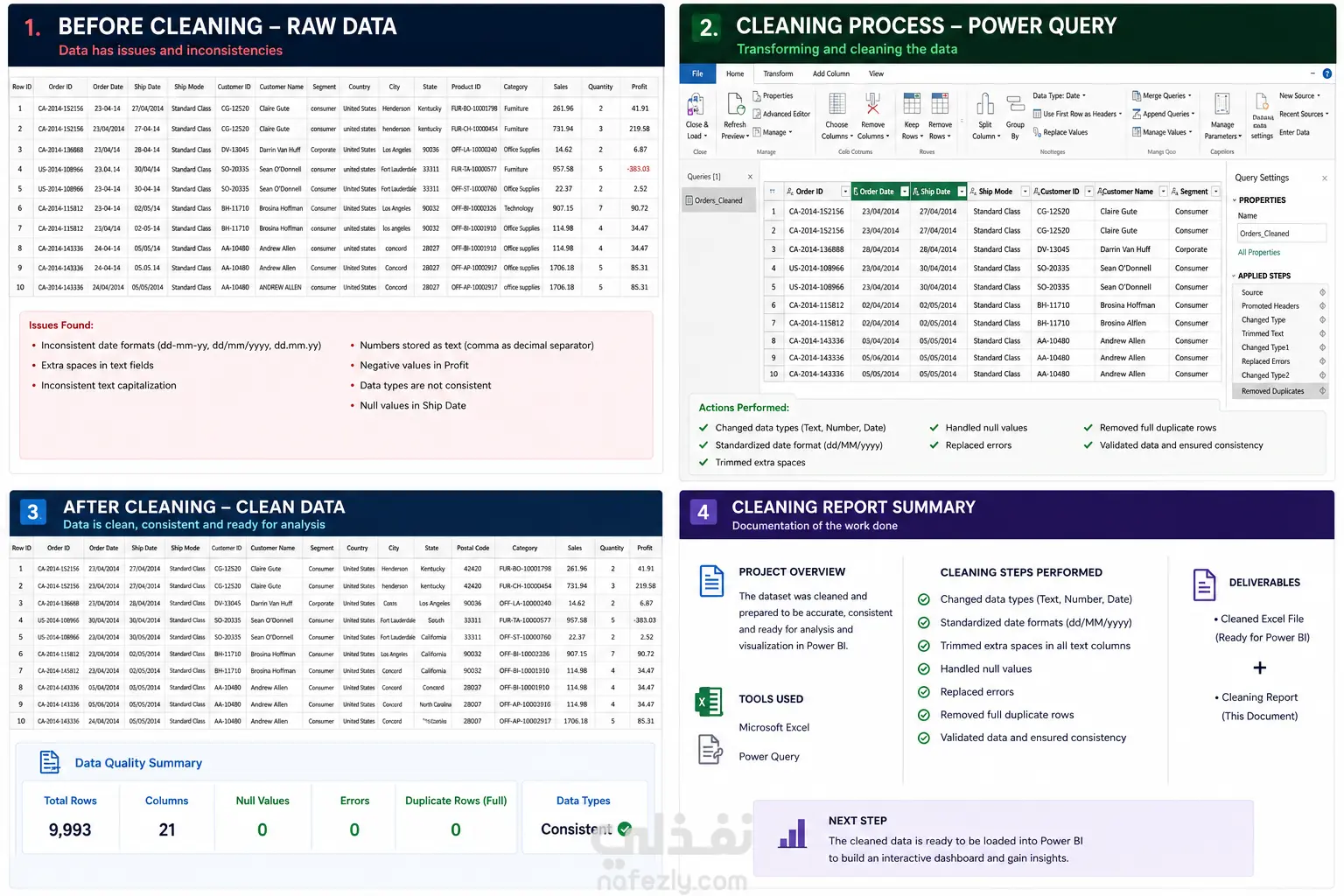1344x896 pixels.
Task: Click the Remove Columns icon
Action: (x=872, y=104)
